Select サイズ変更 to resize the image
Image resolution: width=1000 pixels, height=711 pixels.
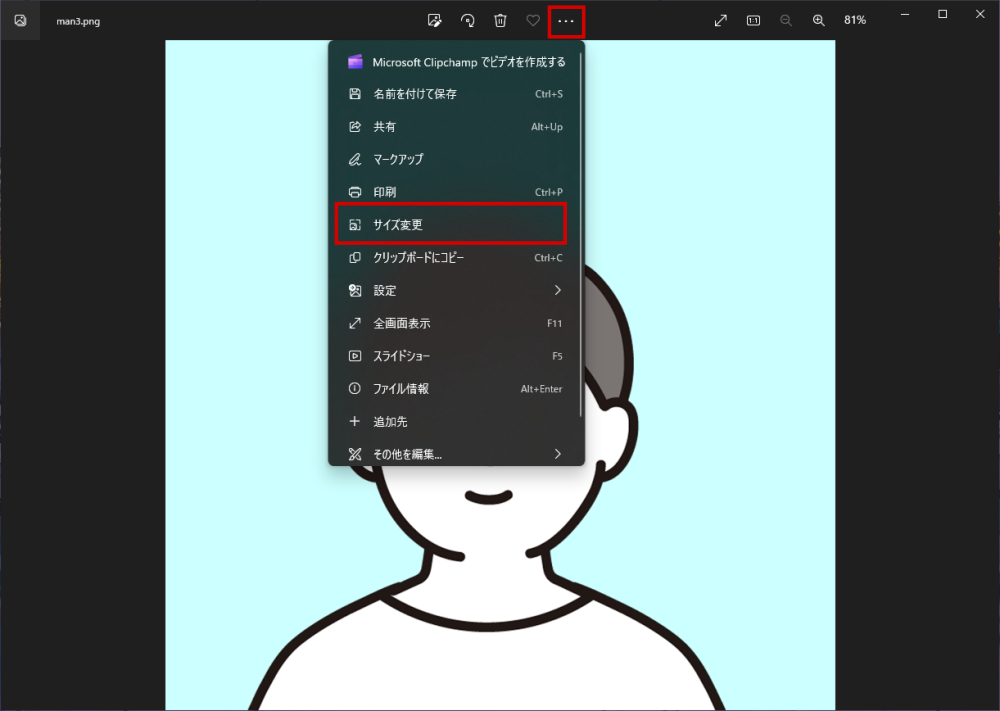point(450,224)
